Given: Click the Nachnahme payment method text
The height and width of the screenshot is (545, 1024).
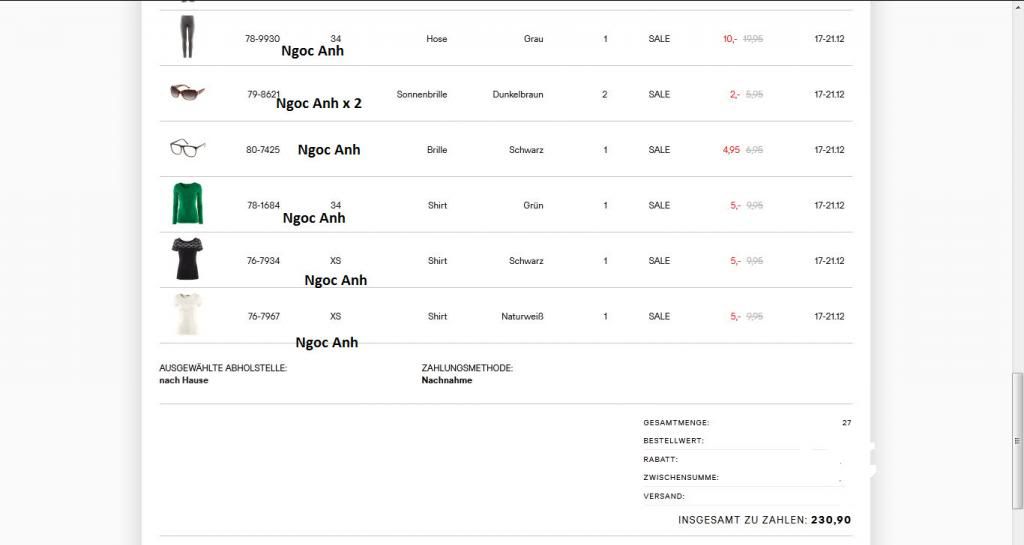Looking at the screenshot, I should [446, 381].
